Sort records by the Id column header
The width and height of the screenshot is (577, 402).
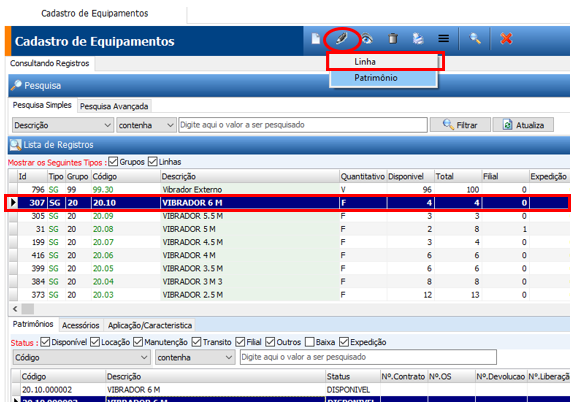tap(32, 176)
